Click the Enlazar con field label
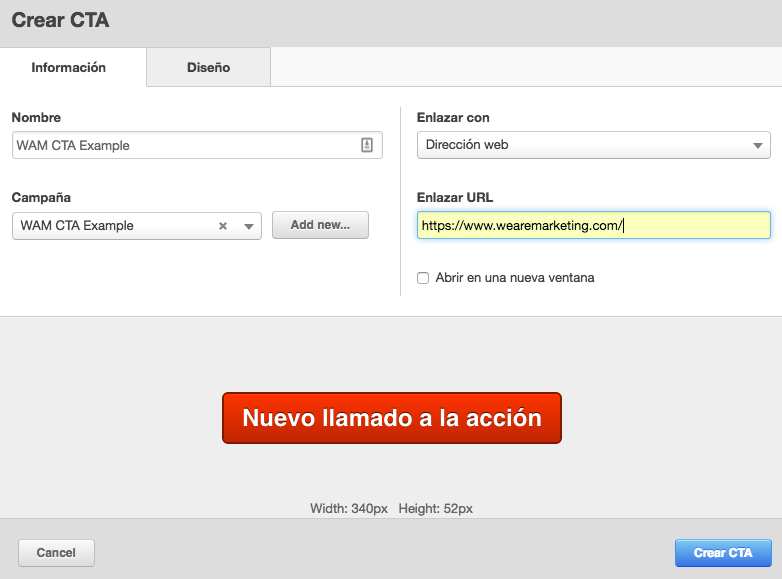This screenshot has width=782, height=579. [x=453, y=118]
